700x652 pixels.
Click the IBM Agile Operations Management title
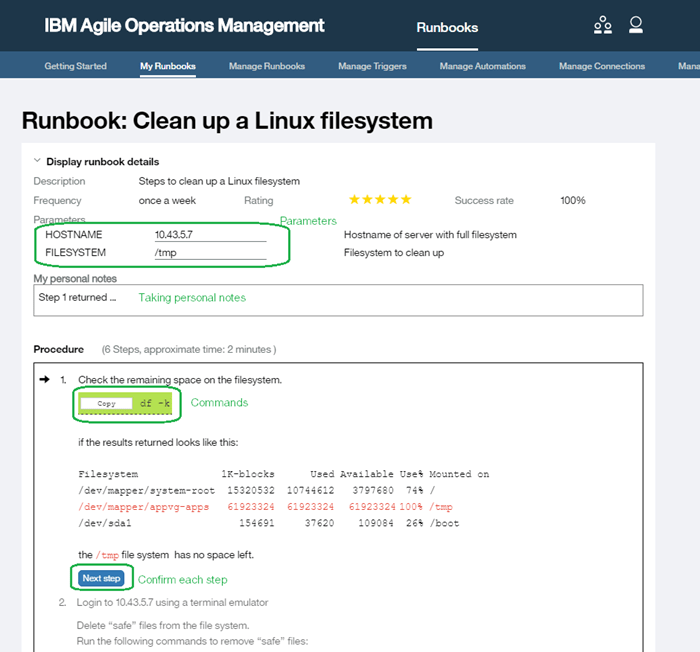[x=184, y=26]
